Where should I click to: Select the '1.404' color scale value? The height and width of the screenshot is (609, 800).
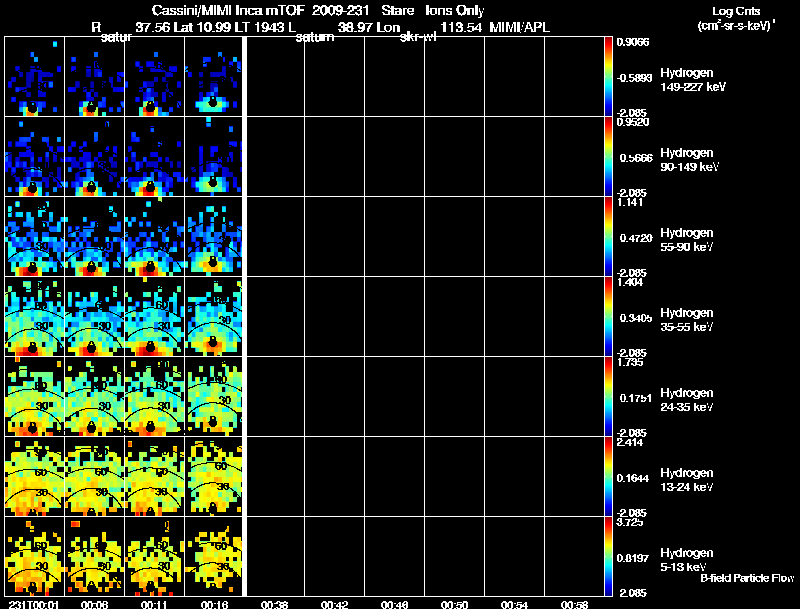(x=630, y=282)
